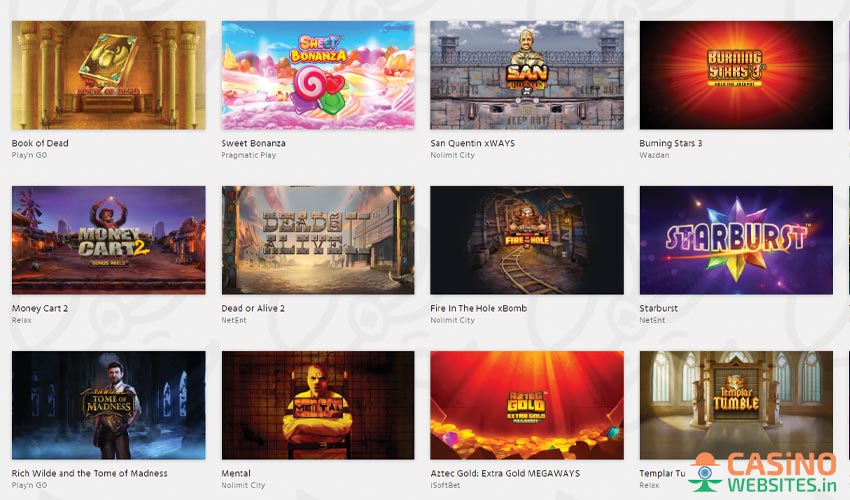850x500 pixels.
Task: Open the Aztec Gold Megaways thumbnail
Action: [x=527, y=405]
